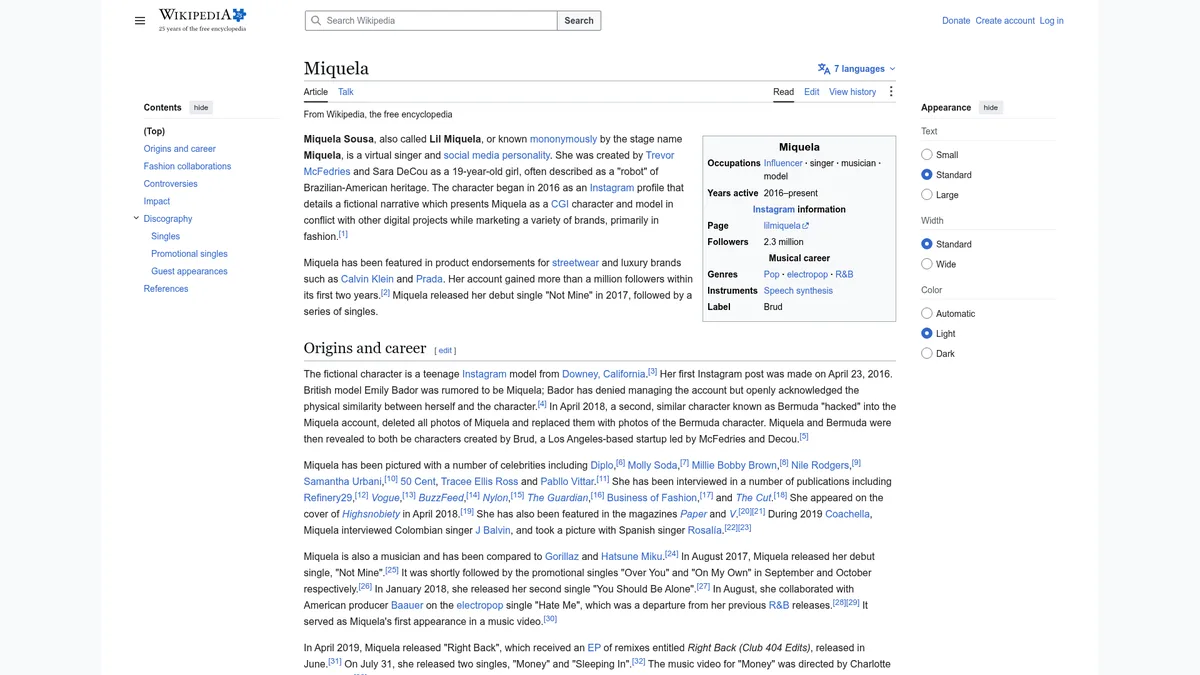The width and height of the screenshot is (1200, 675).
Task: Select Wide width option
Action: tap(927, 264)
